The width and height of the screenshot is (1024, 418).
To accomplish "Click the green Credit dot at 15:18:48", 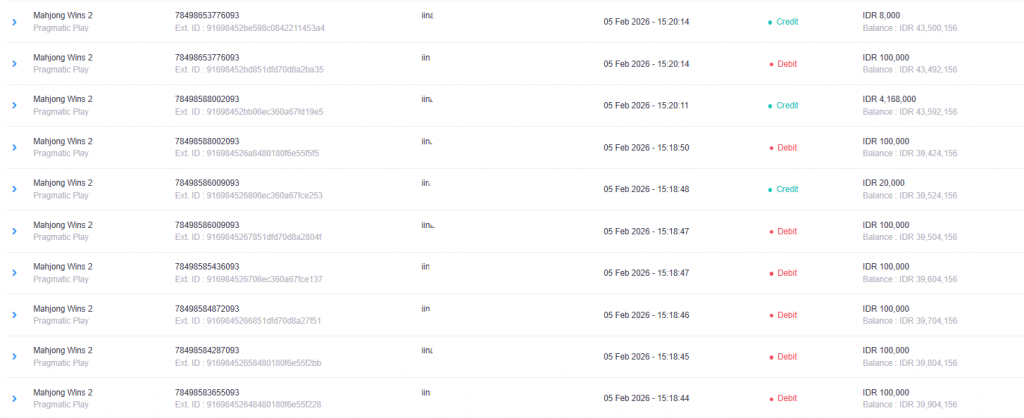I will pos(770,189).
